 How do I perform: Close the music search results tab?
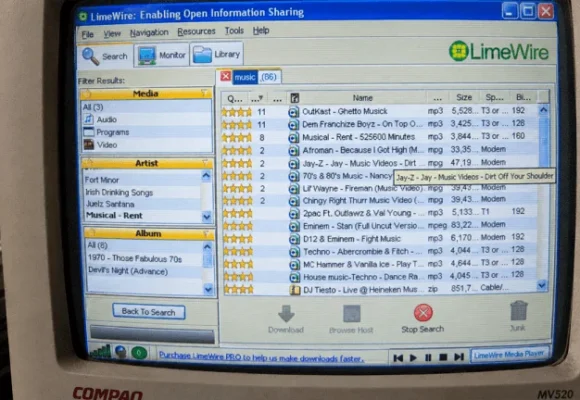(x=225, y=76)
